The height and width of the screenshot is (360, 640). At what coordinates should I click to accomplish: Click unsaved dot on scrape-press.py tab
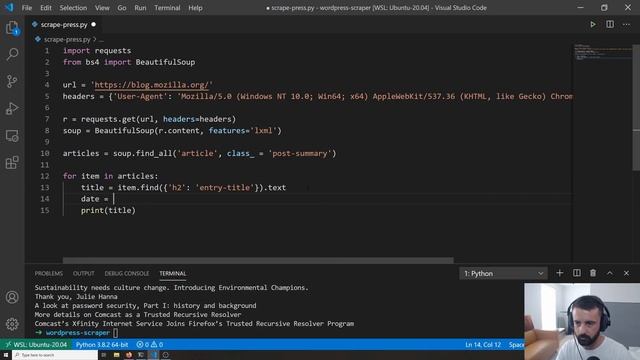point(93,24)
